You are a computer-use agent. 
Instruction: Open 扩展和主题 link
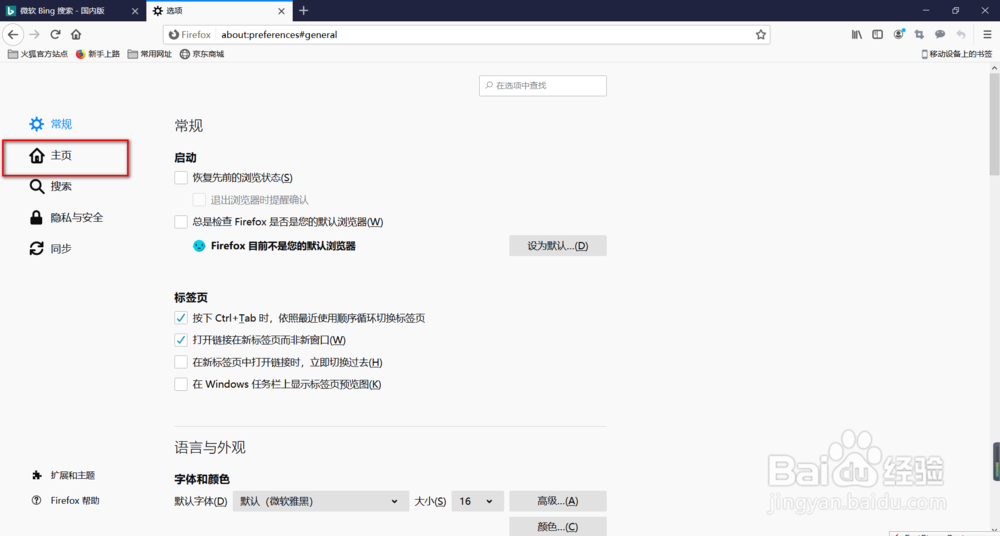pyautogui.click(x=64, y=475)
